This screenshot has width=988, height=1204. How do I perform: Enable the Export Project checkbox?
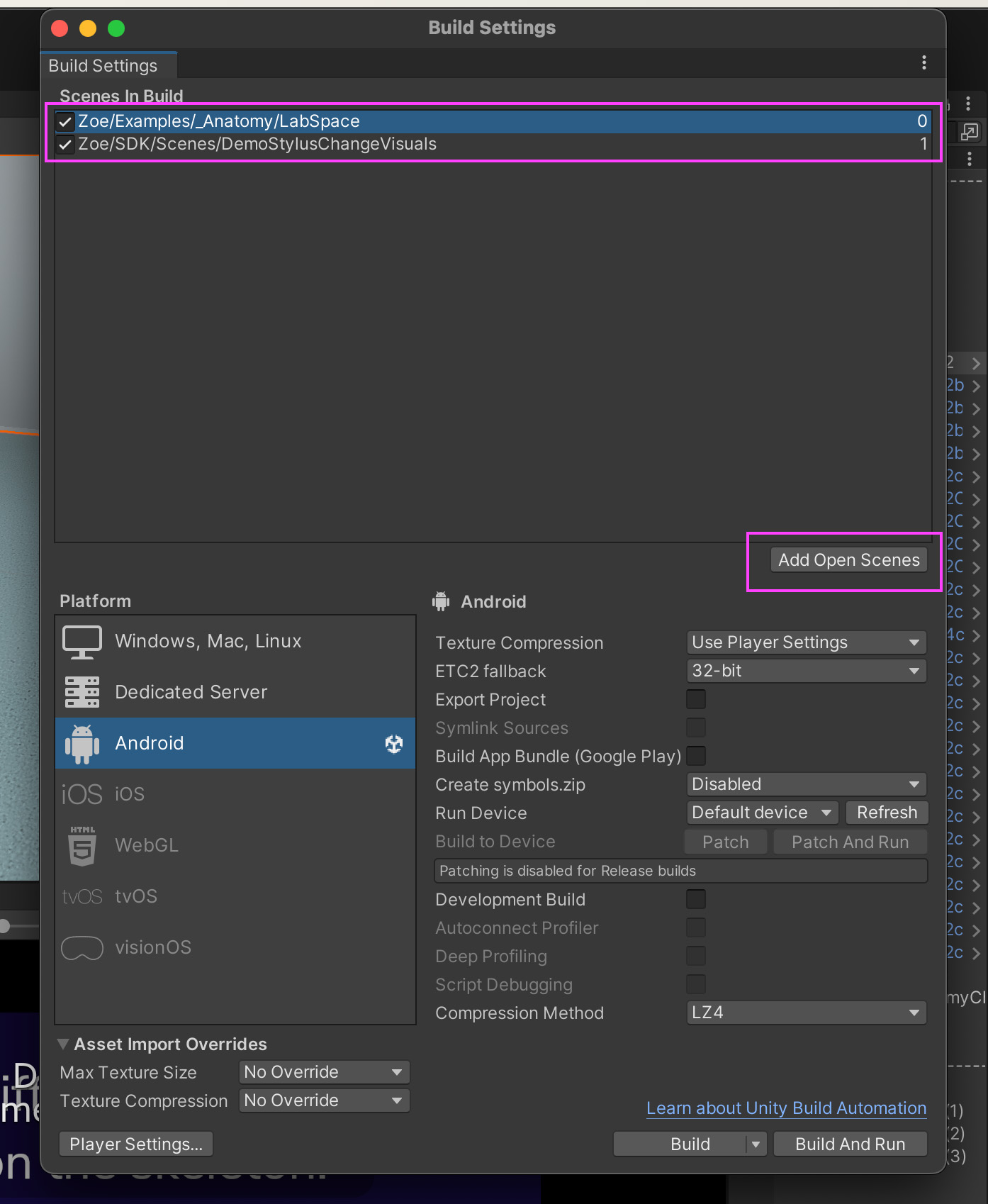coord(696,699)
